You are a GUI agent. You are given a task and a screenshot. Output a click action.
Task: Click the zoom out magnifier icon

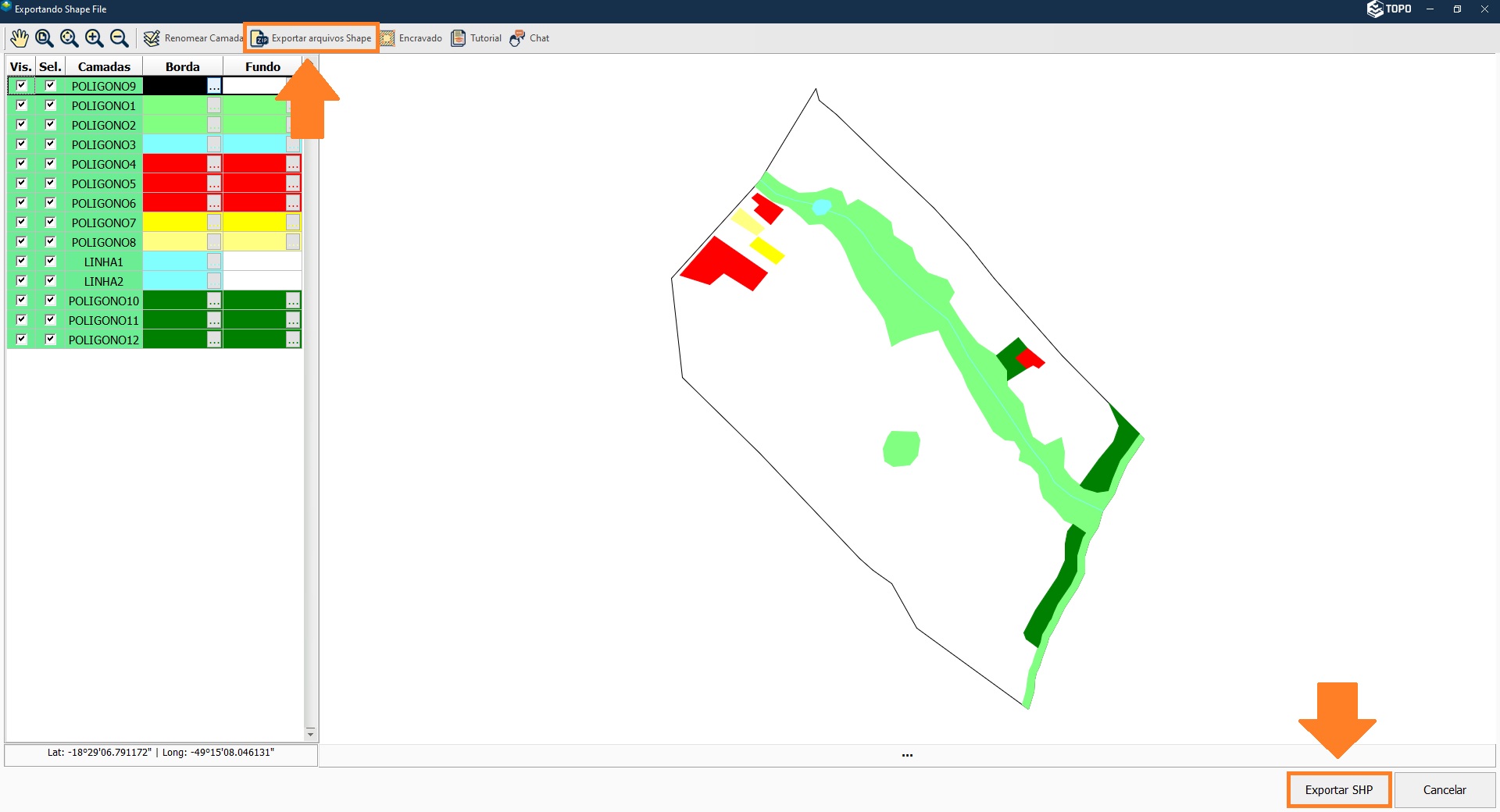[x=120, y=38]
